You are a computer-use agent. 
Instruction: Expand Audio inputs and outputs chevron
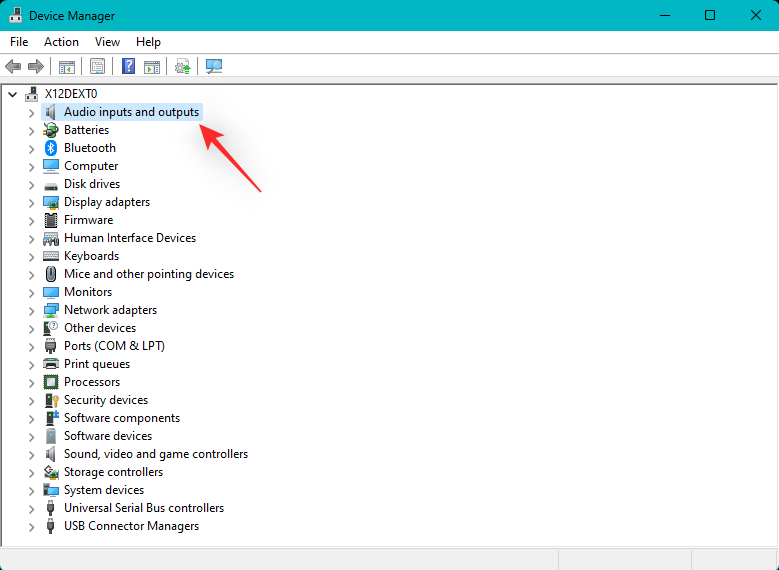pyautogui.click(x=31, y=112)
